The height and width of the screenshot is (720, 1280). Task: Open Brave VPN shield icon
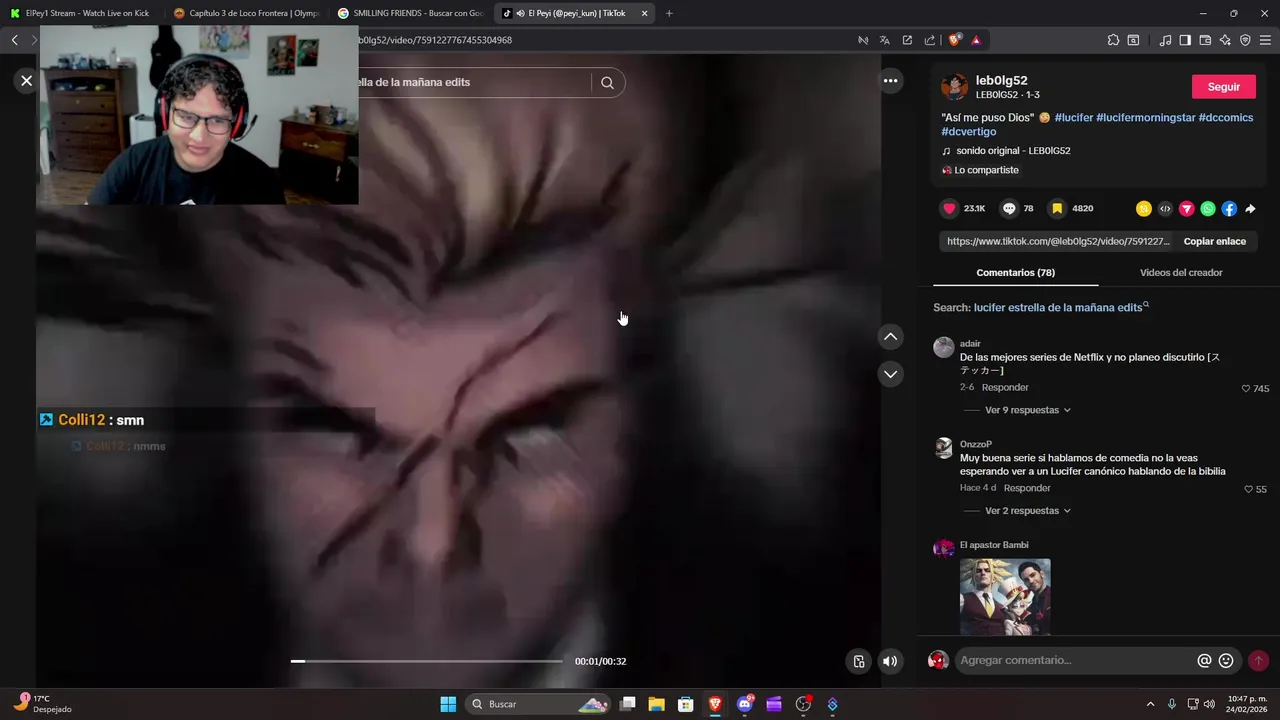[1245, 40]
